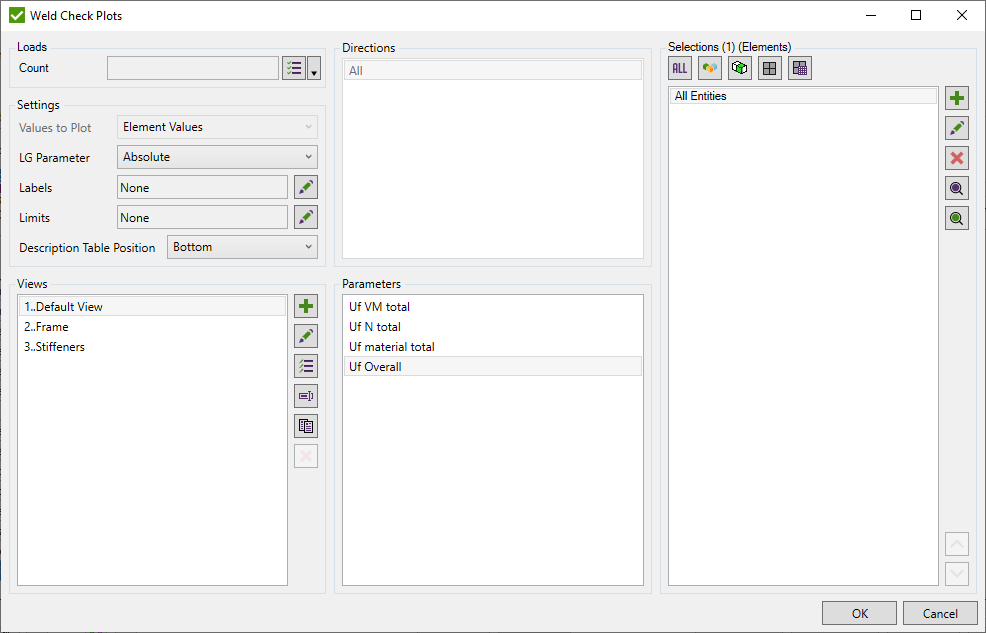
Task: Open the LG Parameter dropdown
Action: pyautogui.click(x=217, y=157)
